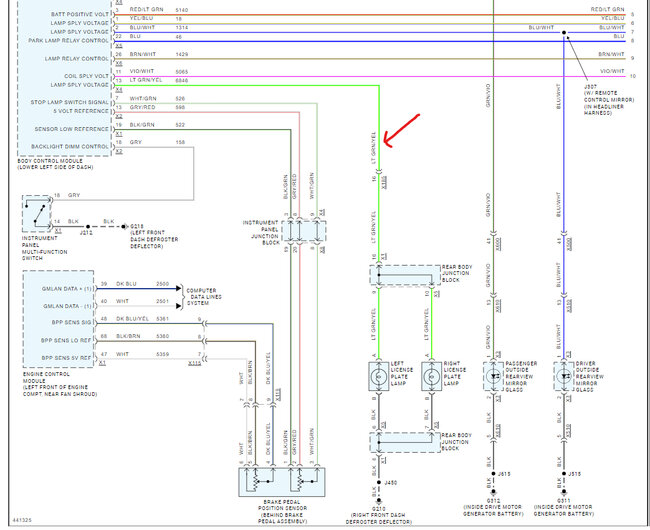The width and height of the screenshot is (650, 530).
Task: Click the X185 connector label
Action: pyautogui.click(x=384, y=182)
